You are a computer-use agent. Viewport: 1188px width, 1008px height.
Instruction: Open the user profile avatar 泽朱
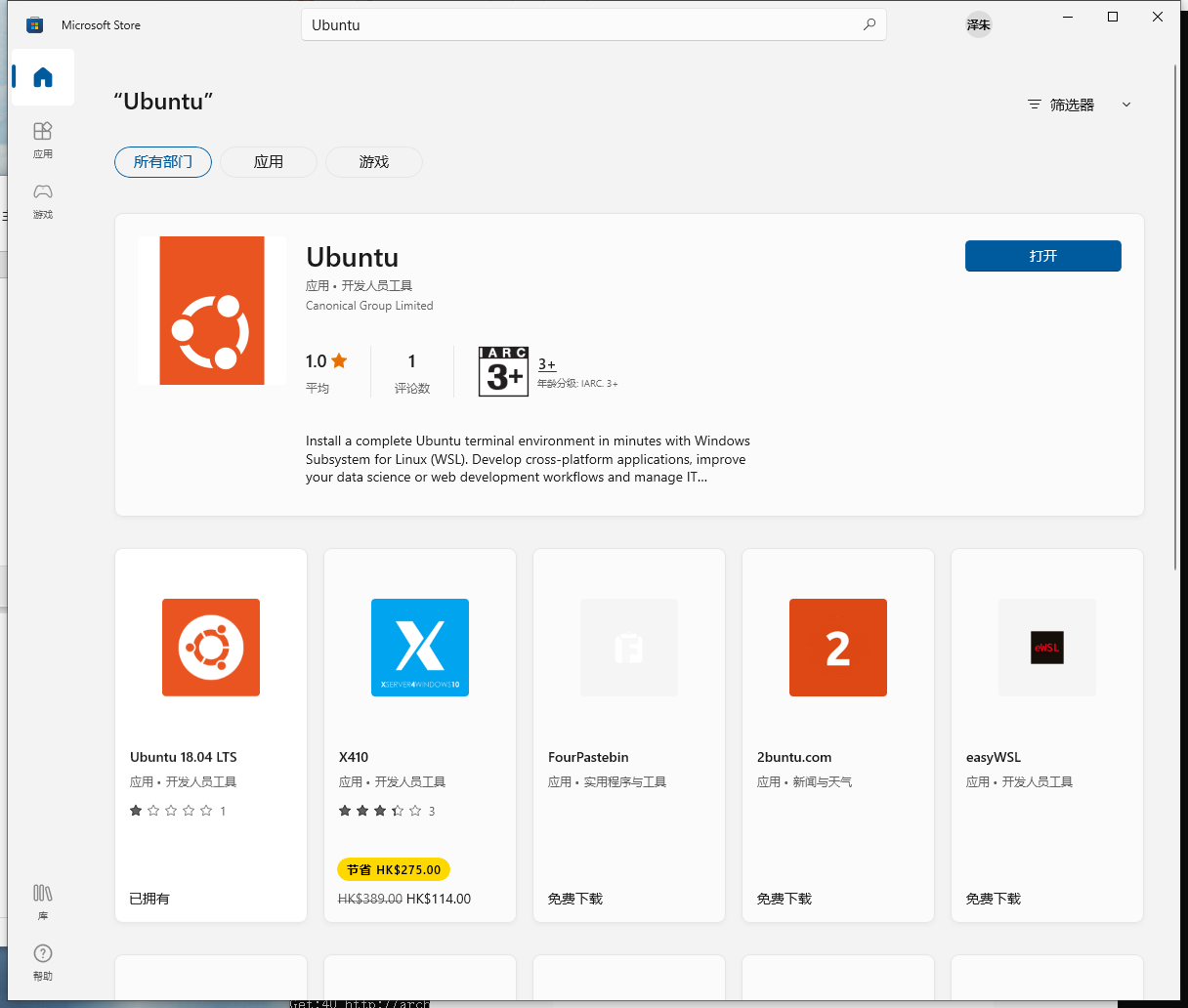point(979,24)
